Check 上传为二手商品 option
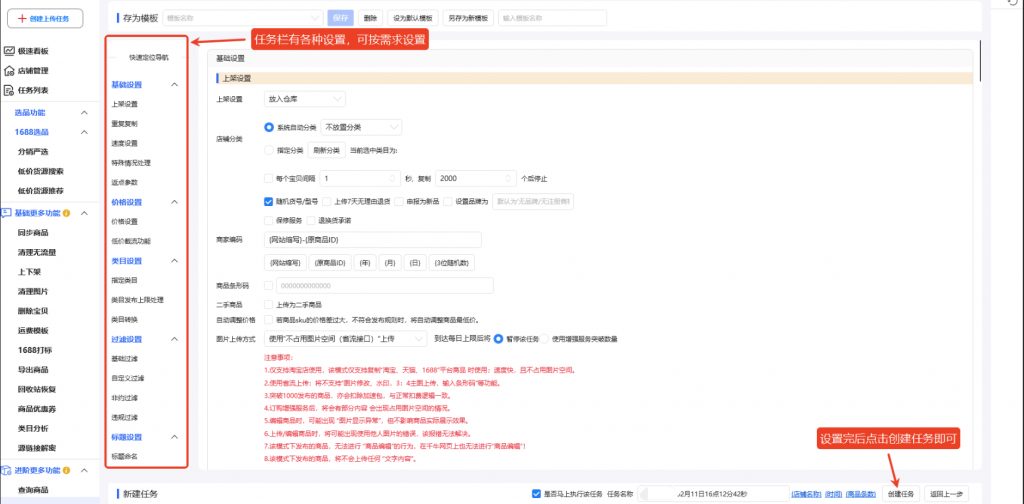 coord(268,304)
